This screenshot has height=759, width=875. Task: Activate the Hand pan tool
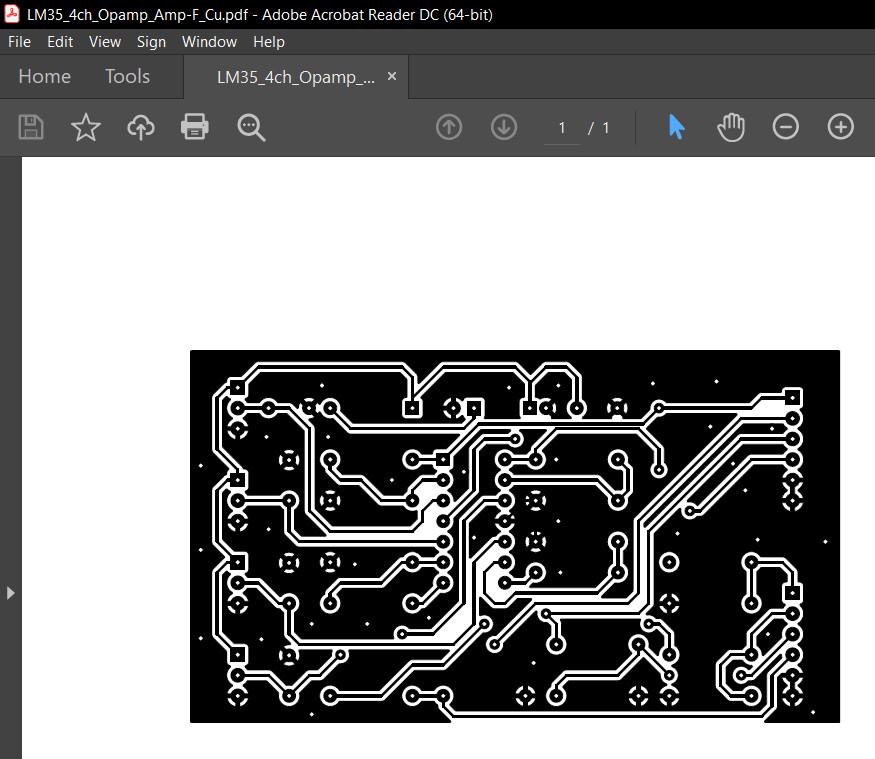730,127
